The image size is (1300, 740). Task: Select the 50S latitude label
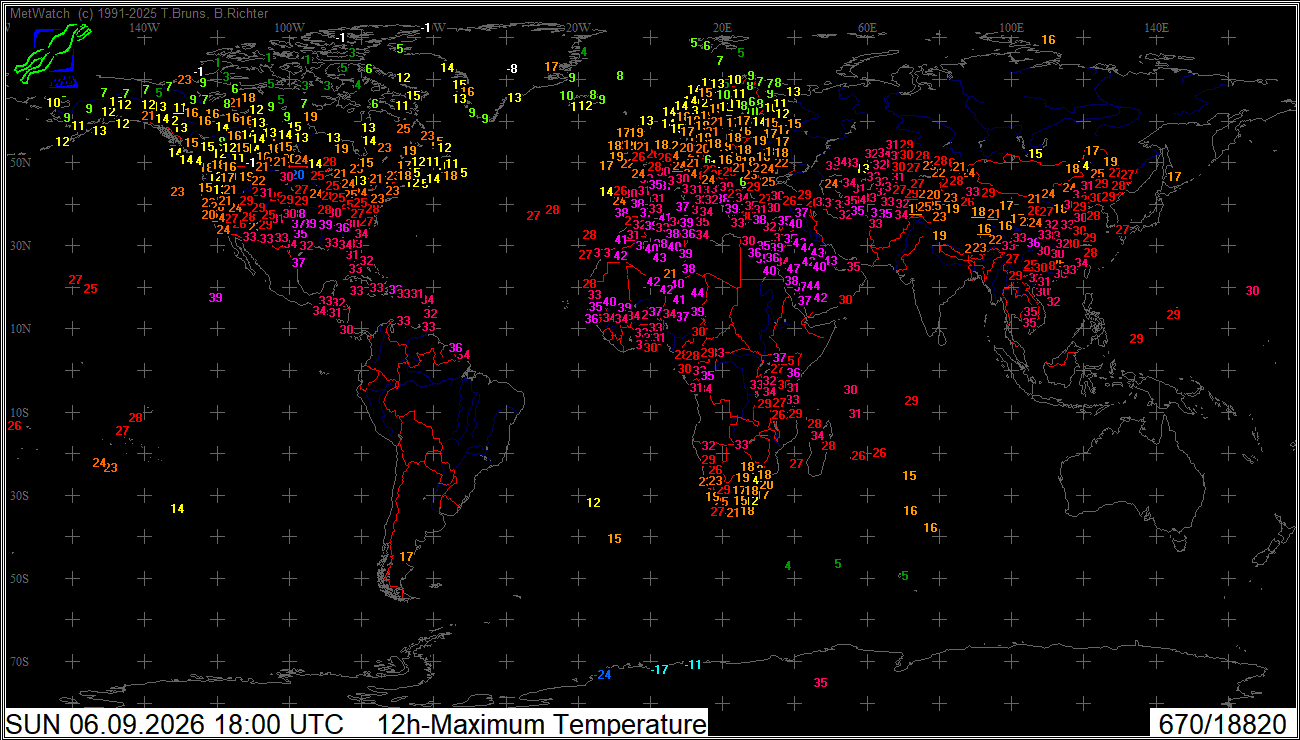click(x=19, y=579)
